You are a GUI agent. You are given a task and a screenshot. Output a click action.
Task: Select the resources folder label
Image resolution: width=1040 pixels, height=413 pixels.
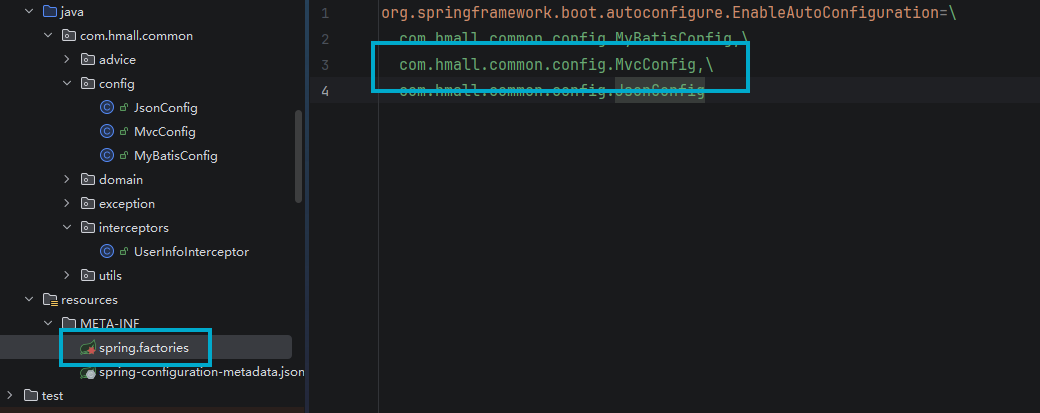click(x=89, y=300)
